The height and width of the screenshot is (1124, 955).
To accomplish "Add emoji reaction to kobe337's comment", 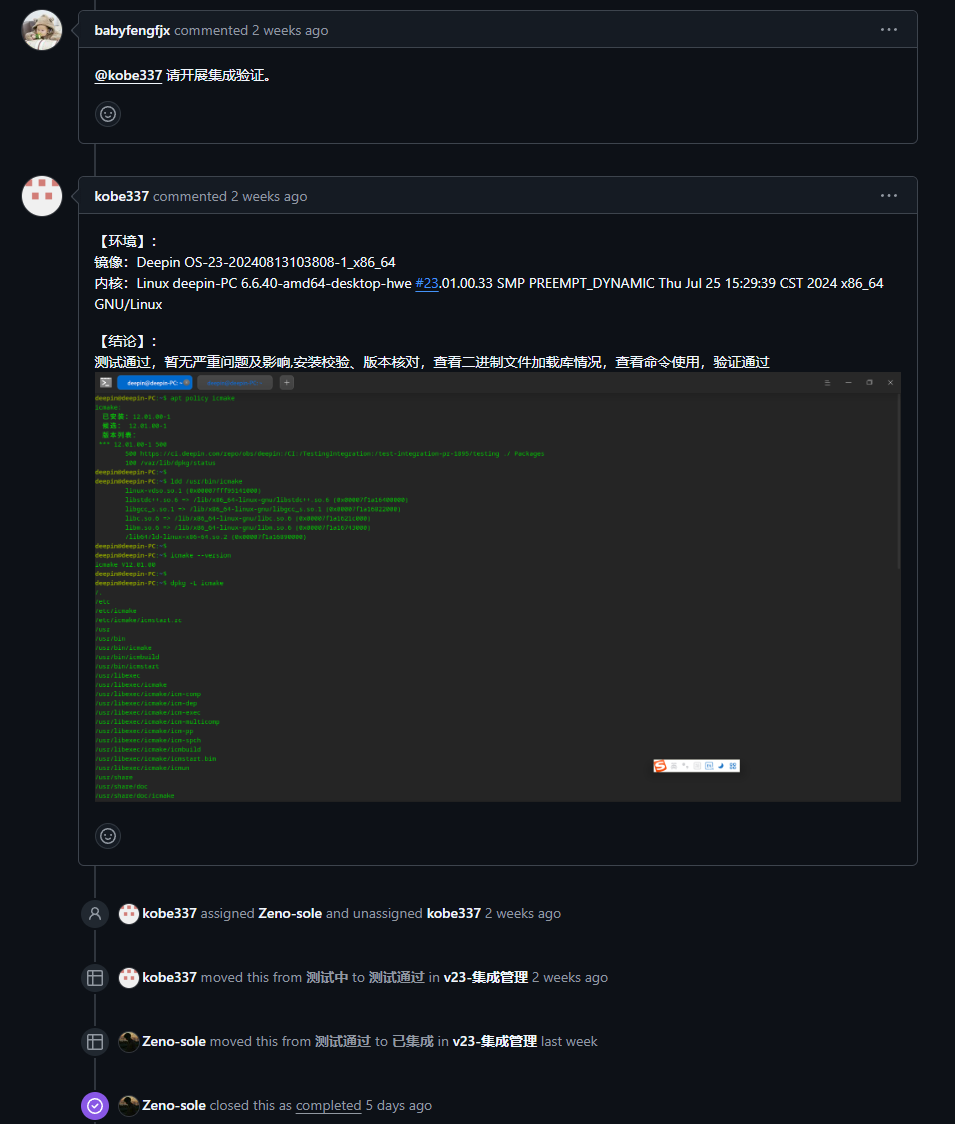I will click(107, 835).
